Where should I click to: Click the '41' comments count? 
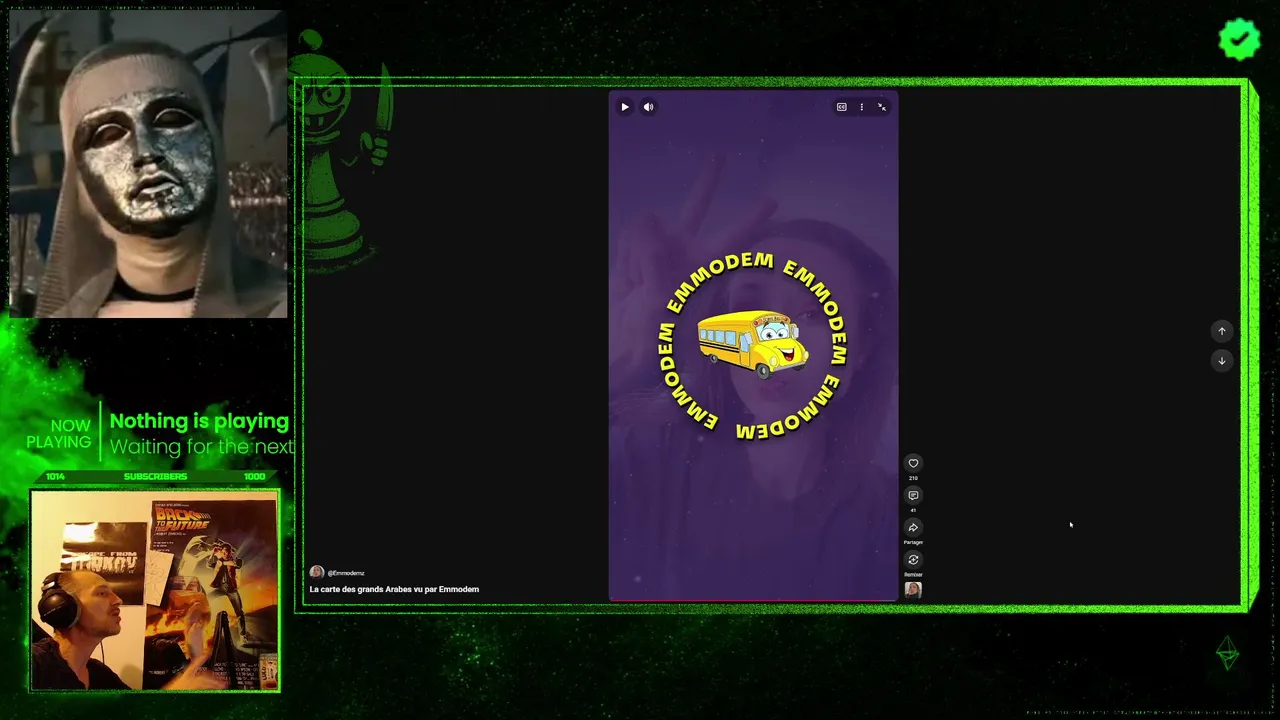coord(913,510)
